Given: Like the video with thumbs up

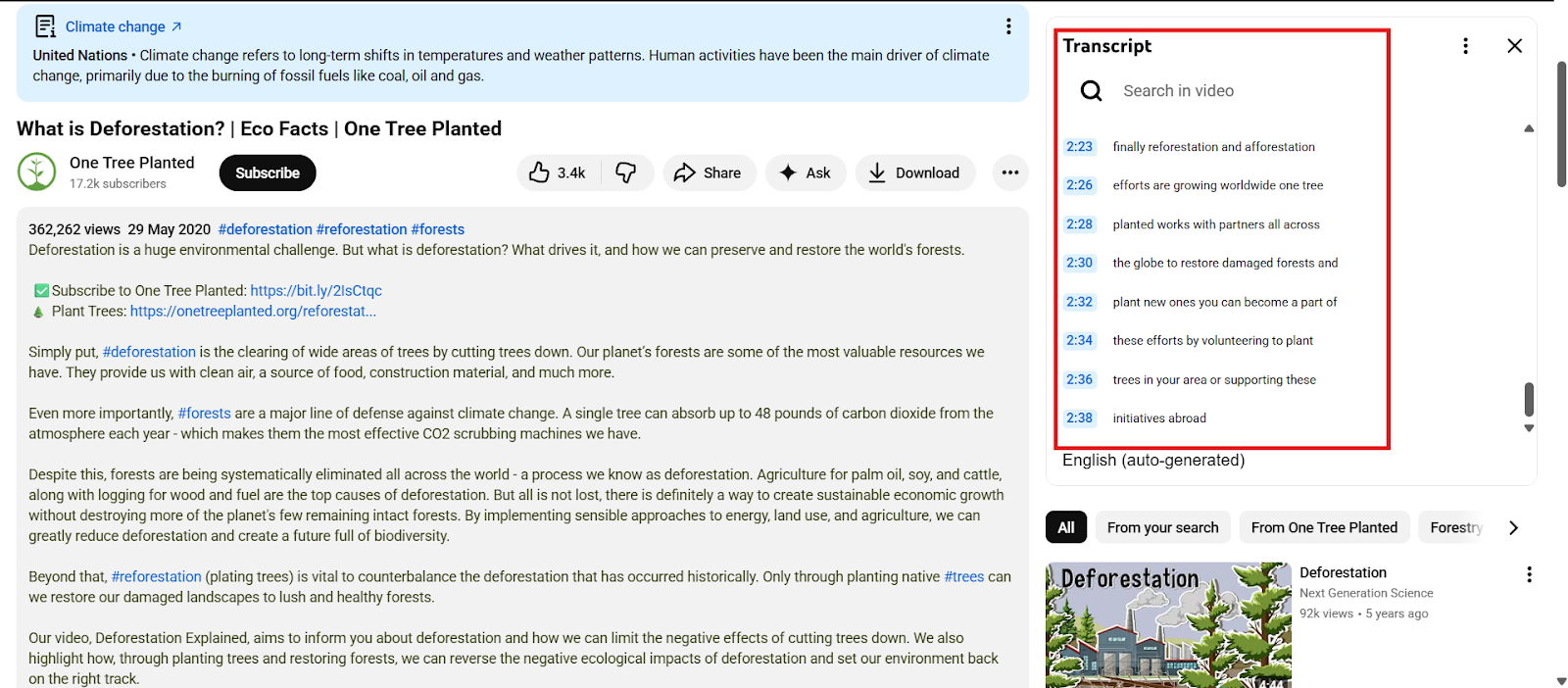Looking at the screenshot, I should click(559, 172).
